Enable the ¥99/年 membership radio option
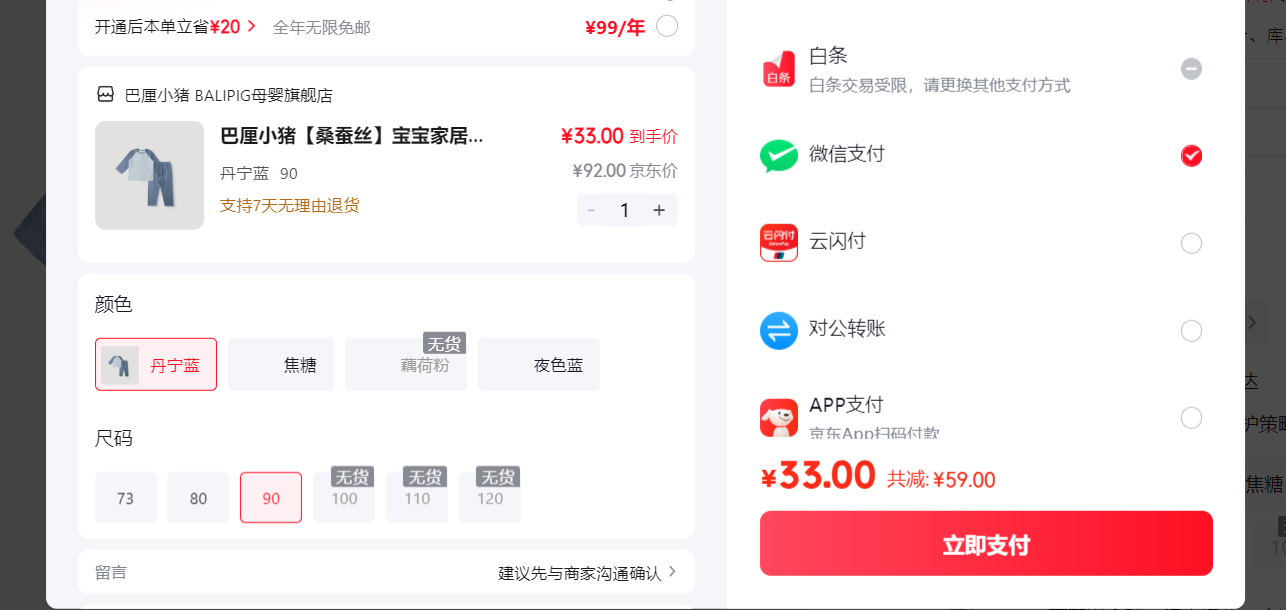Screen dimensions: 1286x610 [667, 26]
